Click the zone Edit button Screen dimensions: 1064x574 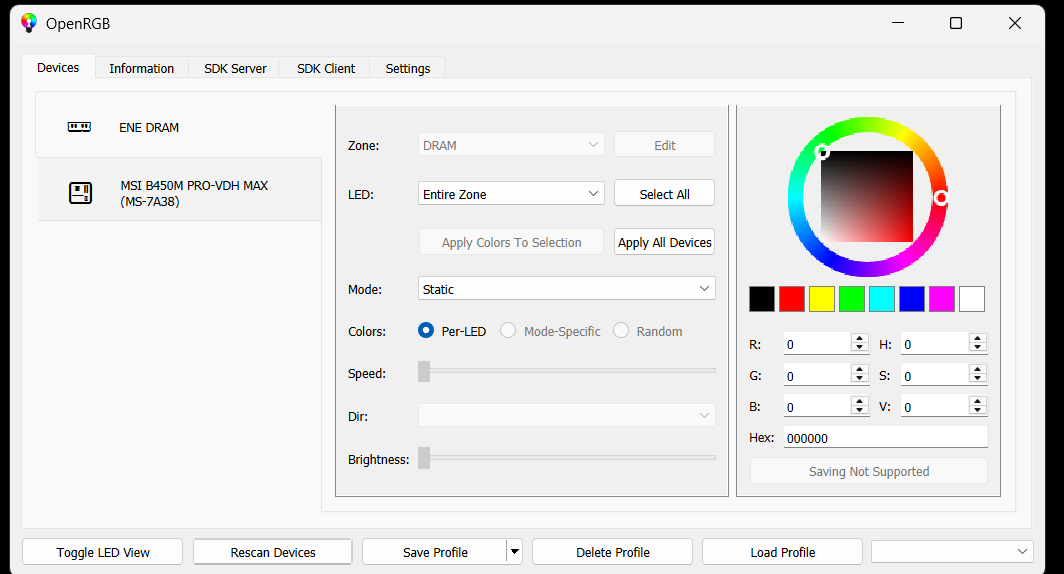[664, 145]
